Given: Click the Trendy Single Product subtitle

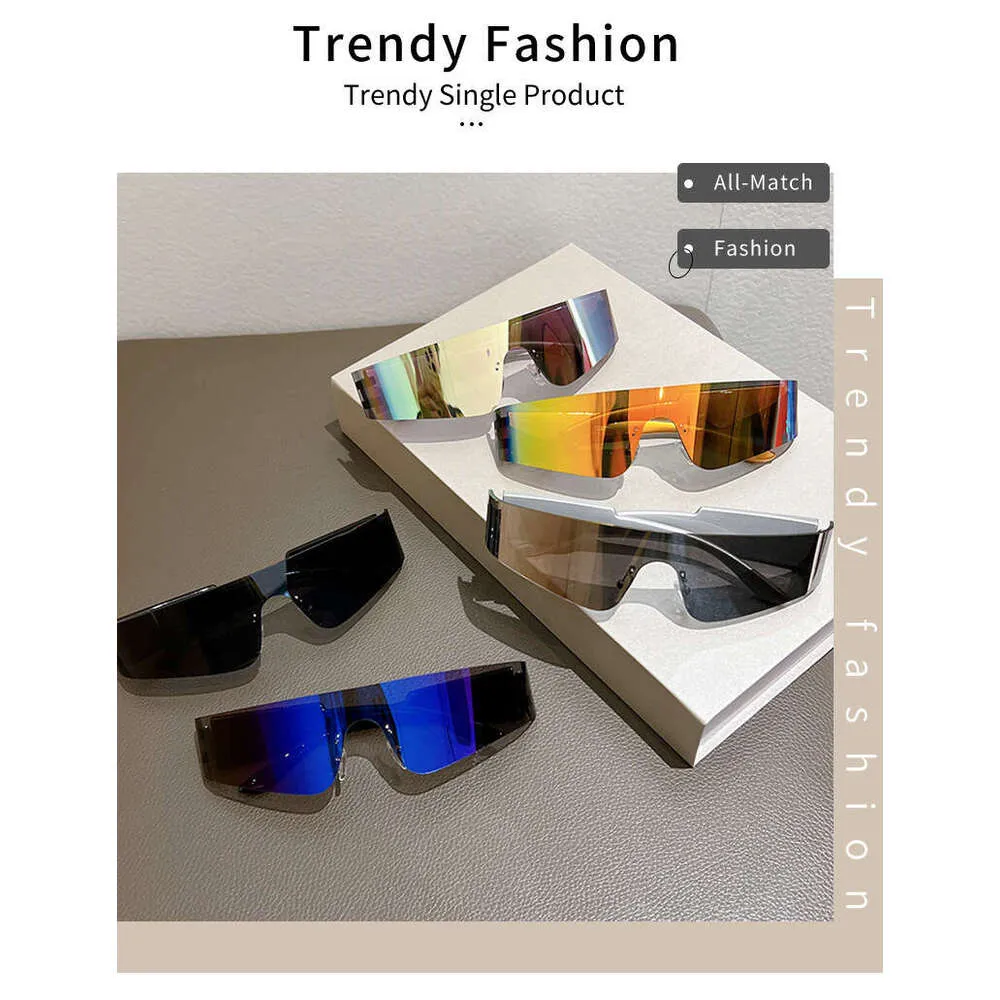Looking at the screenshot, I should click(x=483, y=96).
